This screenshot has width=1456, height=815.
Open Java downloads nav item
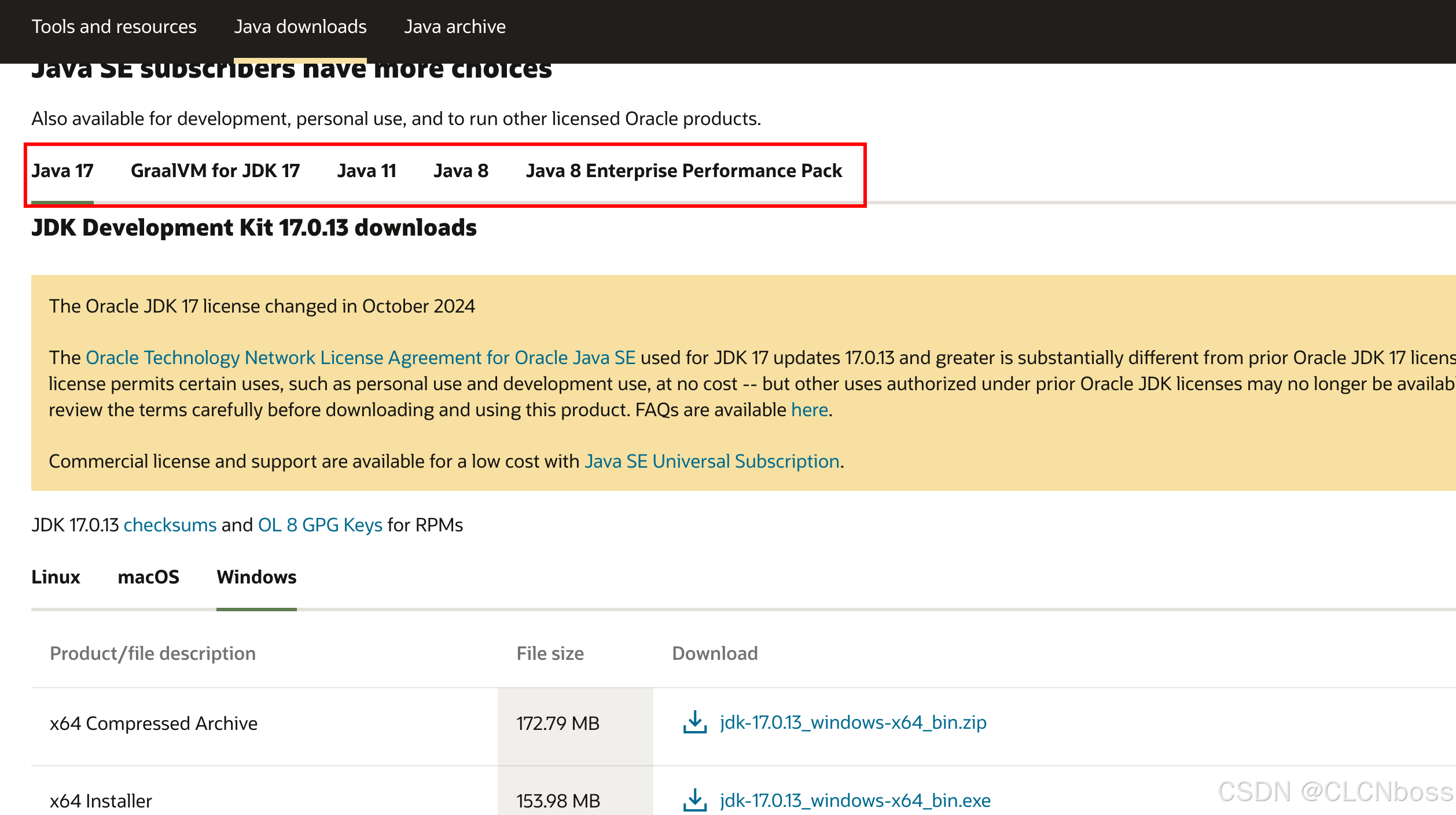(x=300, y=27)
